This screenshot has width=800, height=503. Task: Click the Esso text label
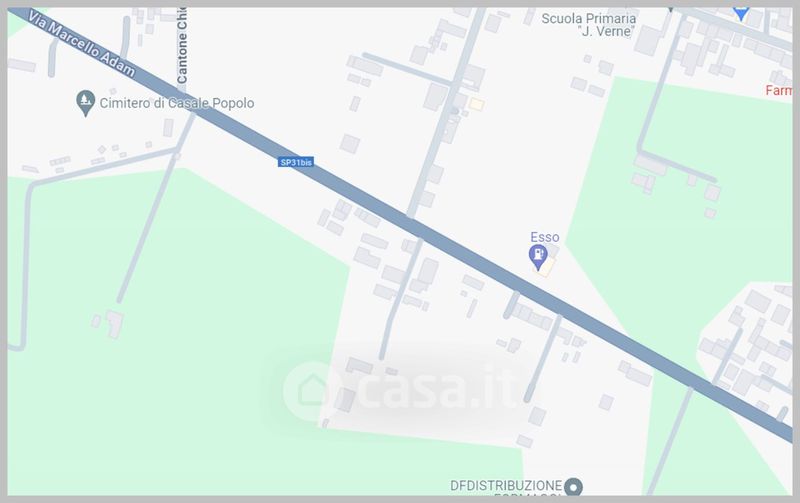[544, 237]
